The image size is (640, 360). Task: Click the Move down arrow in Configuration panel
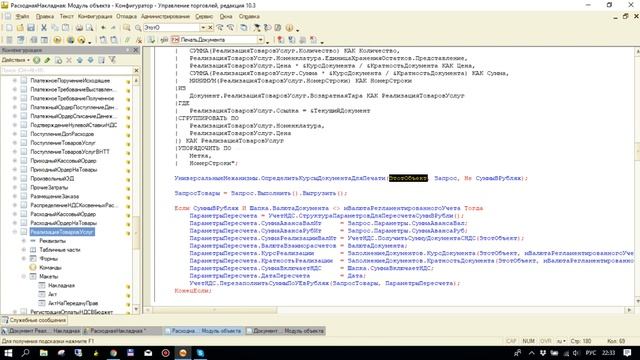(90, 60)
